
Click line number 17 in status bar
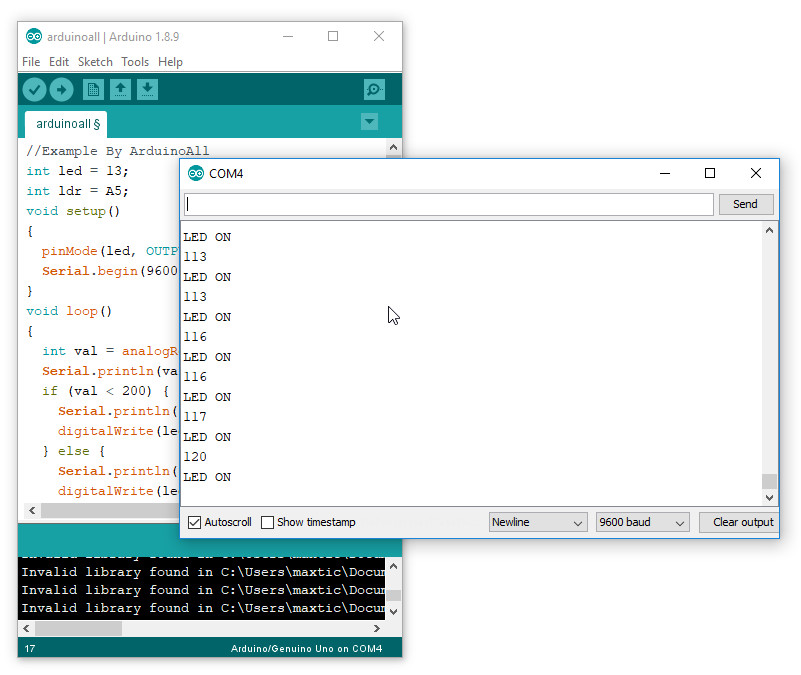coord(30,648)
